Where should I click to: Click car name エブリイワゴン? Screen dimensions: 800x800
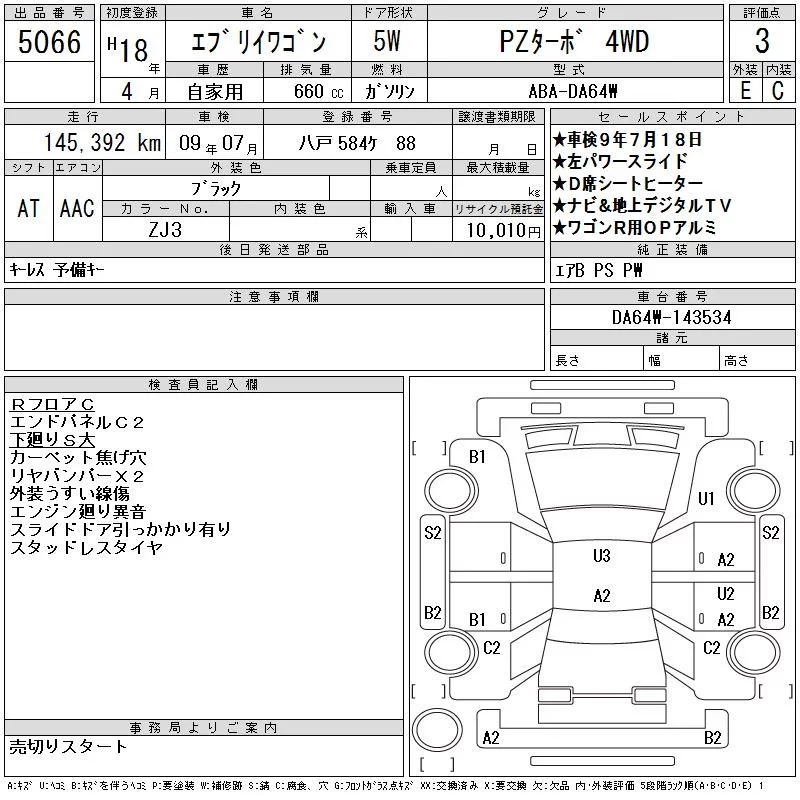pos(258,42)
